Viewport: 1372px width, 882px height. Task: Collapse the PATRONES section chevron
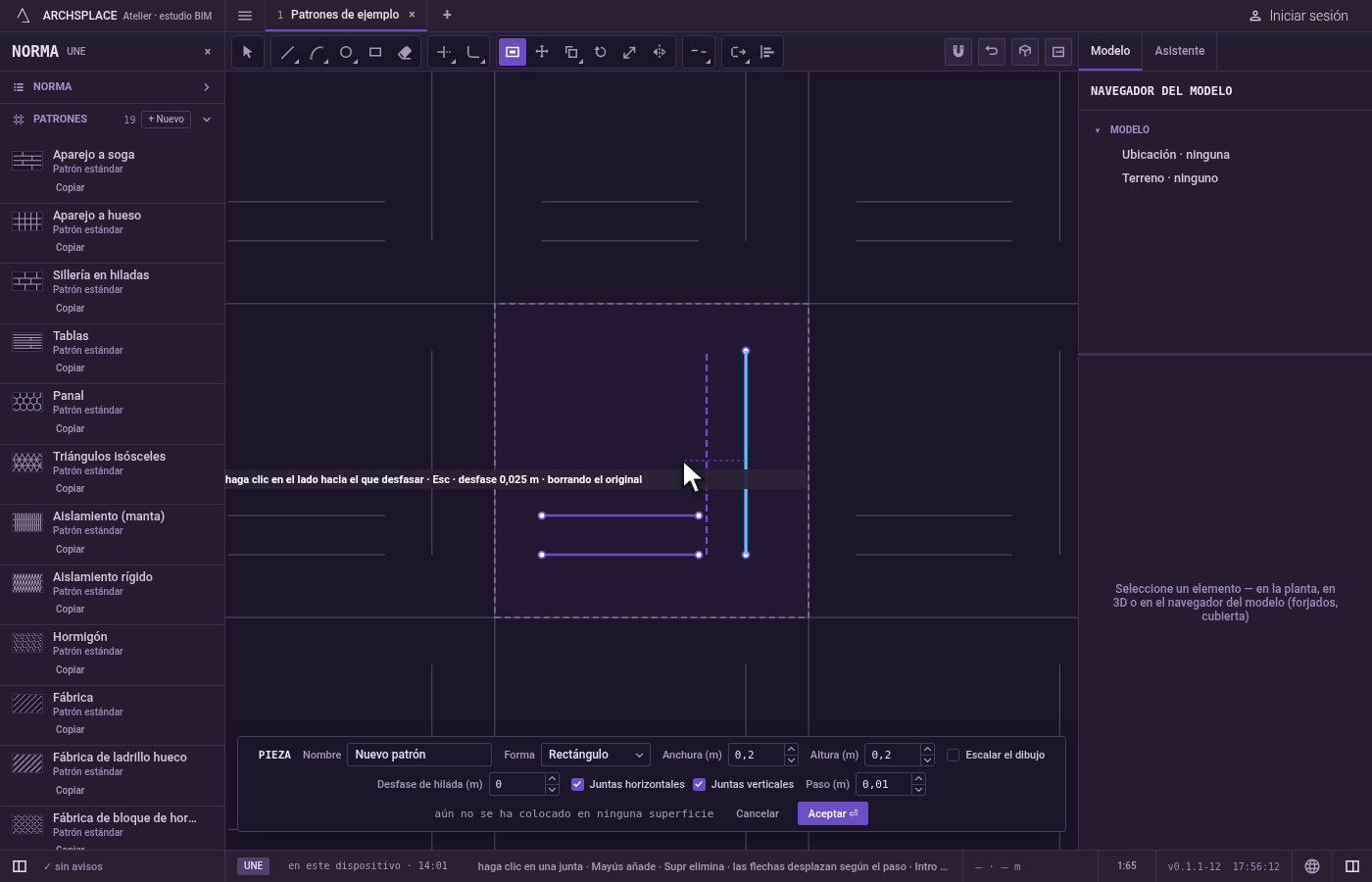[x=207, y=120]
